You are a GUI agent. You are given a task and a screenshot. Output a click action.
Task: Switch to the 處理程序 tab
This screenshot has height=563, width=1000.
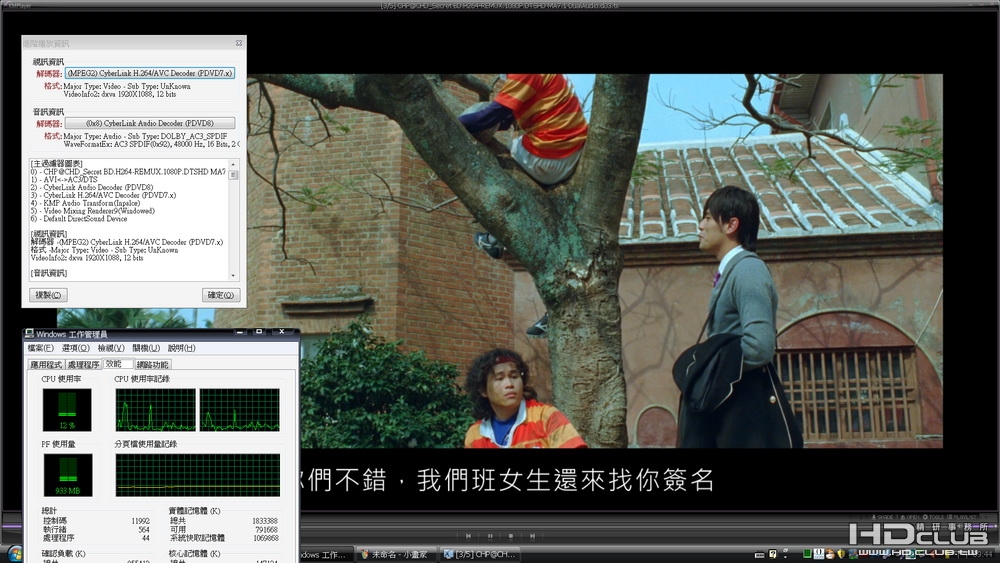pyautogui.click(x=84, y=365)
